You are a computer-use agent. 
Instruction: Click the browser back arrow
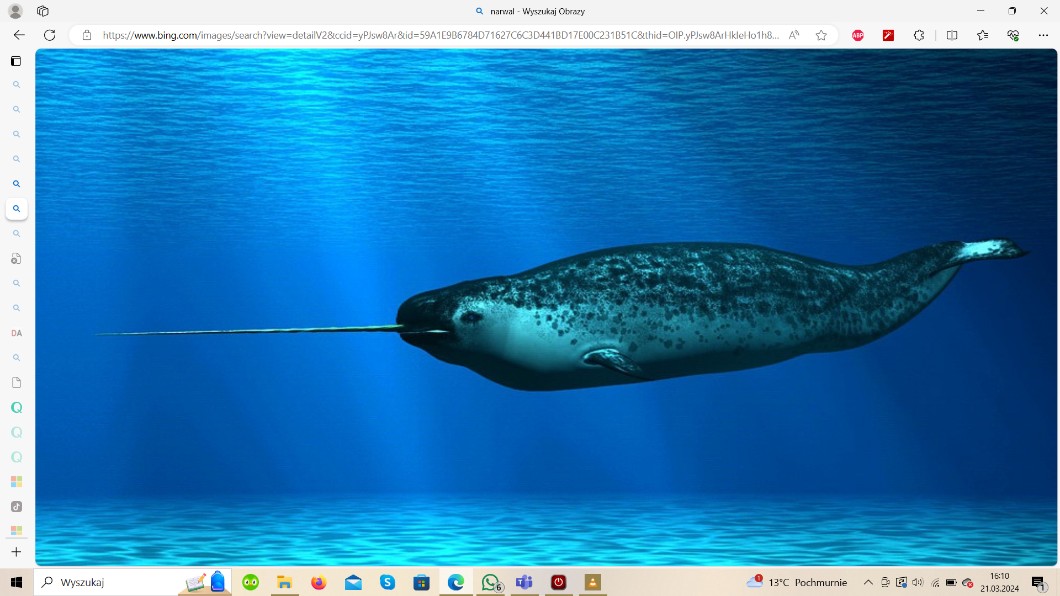point(19,35)
